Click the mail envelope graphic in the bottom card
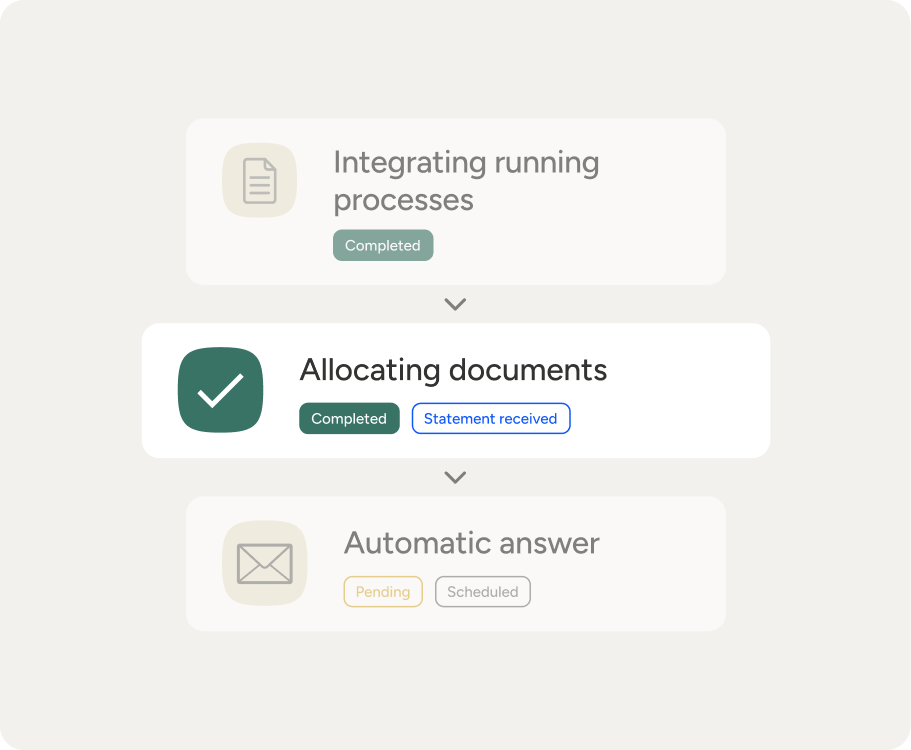 (264, 563)
